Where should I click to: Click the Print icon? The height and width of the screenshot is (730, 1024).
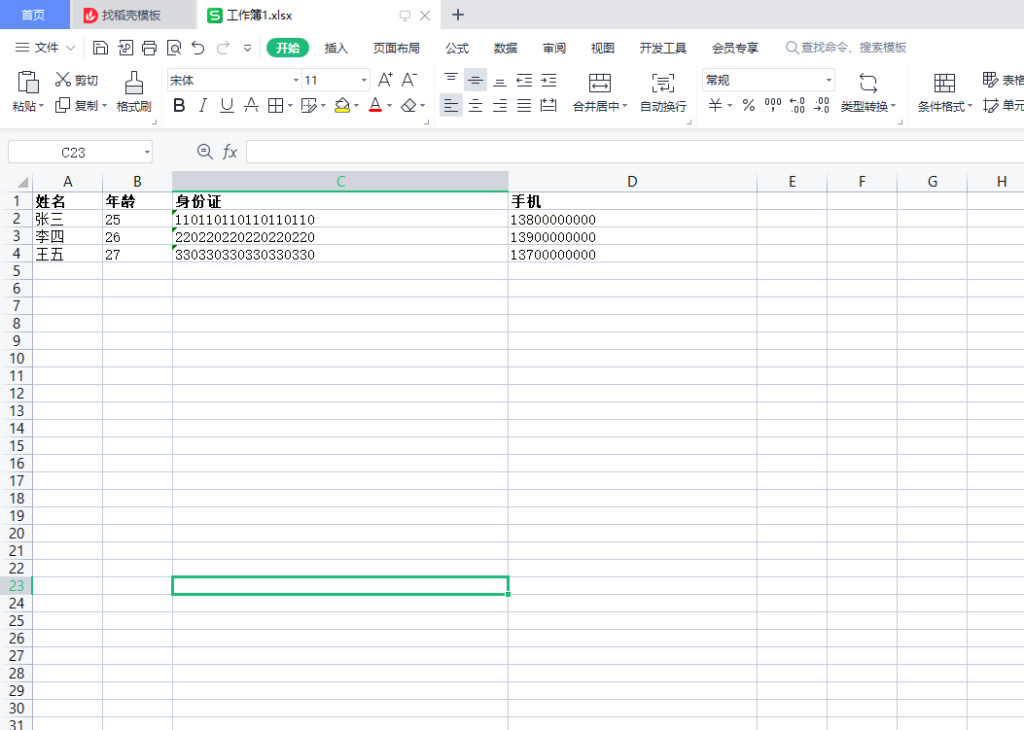(150, 48)
